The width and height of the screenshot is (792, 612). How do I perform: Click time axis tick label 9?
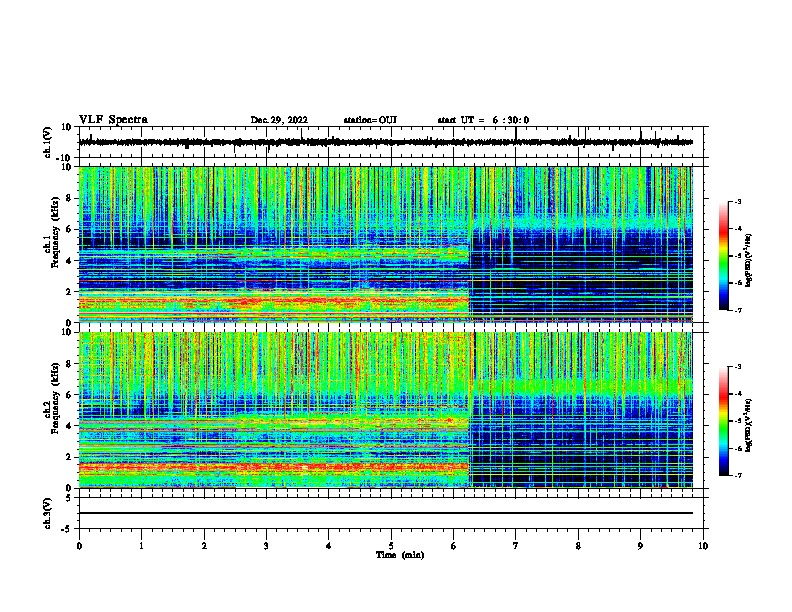640,546
